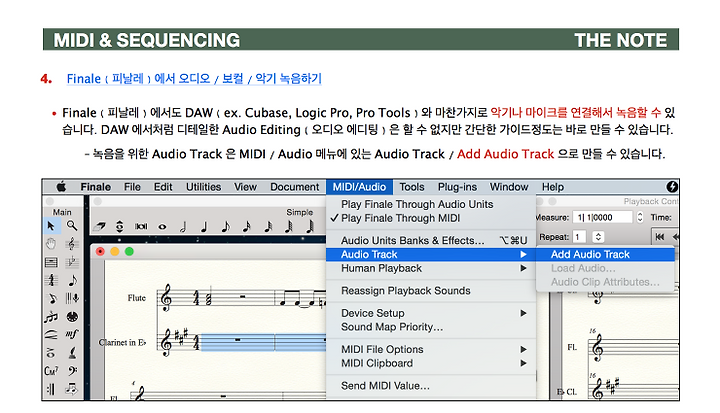This screenshot has width=720, height=413.
Task: Open the View menu
Action: tap(245, 187)
